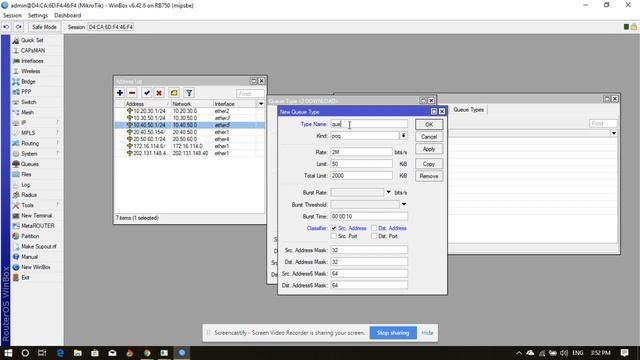Image resolution: width=640 pixels, height=360 pixels.
Task: Open Make Supout.rif
Action: [39, 247]
